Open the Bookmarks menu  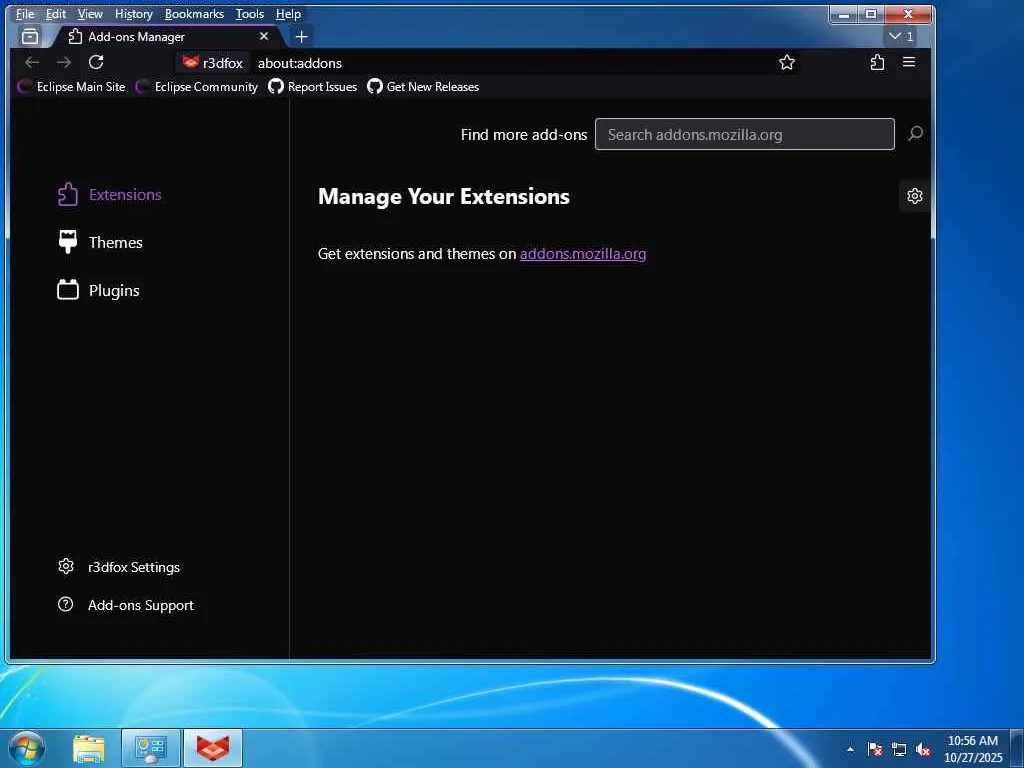coord(194,14)
